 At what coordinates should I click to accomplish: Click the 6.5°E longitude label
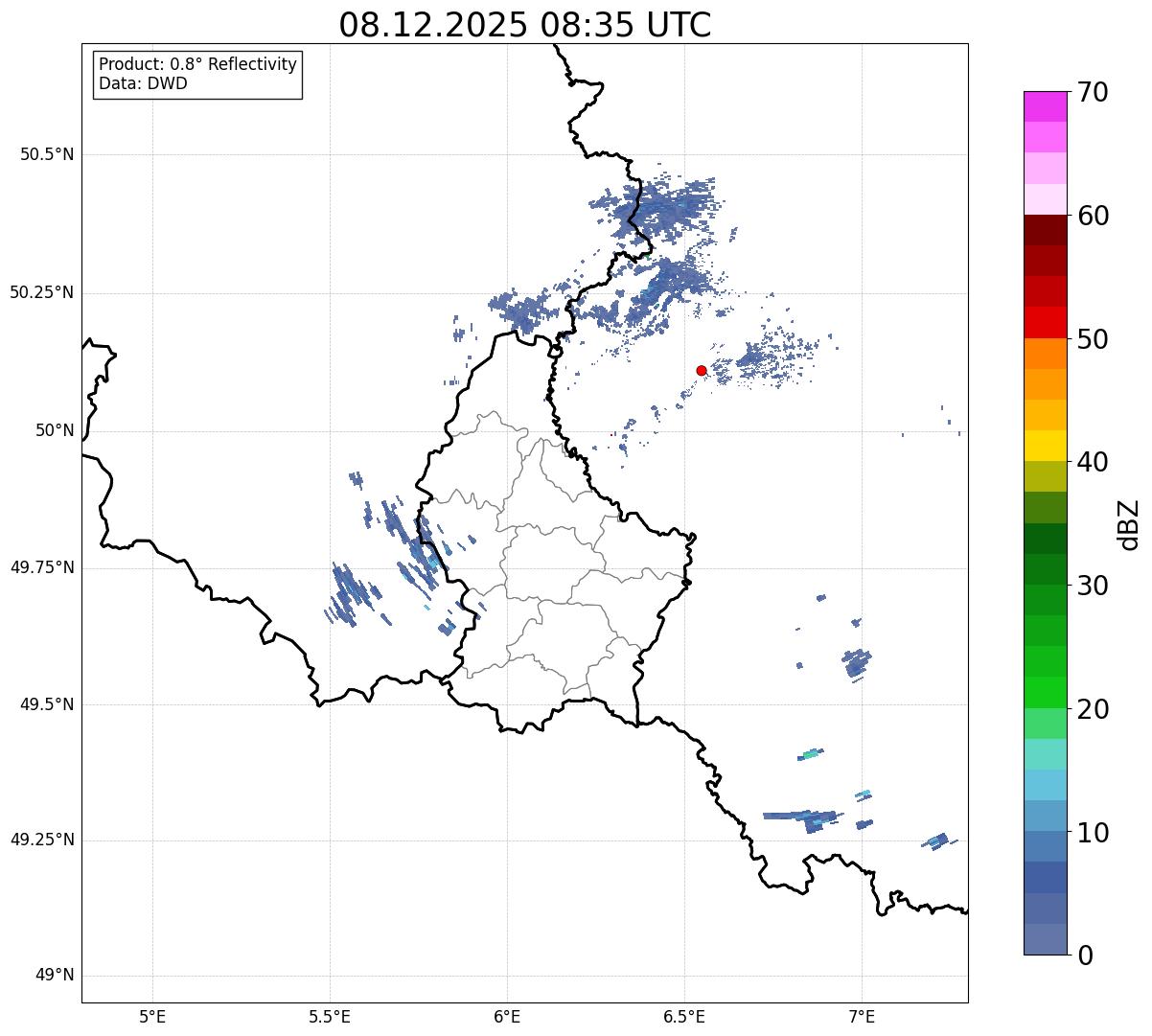pyautogui.click(x=684, y=1016)
